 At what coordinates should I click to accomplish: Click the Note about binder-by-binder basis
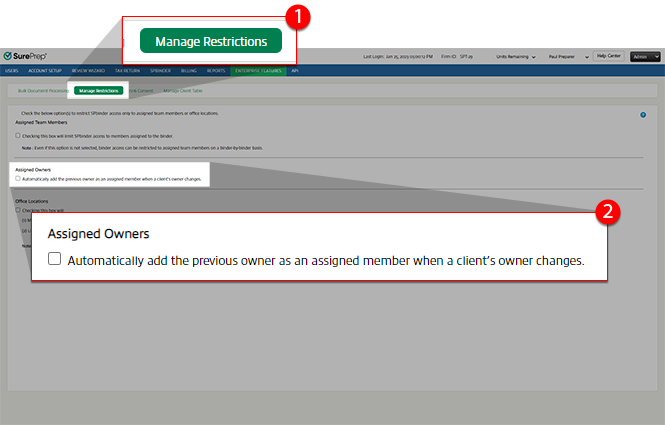142,148
